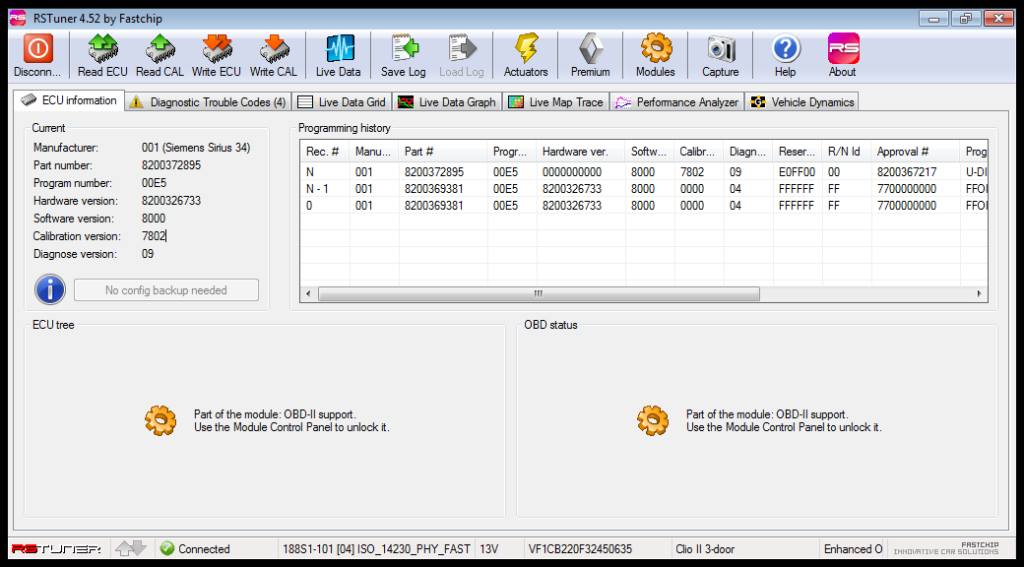Viewport: 1024px width, 567px height.
Task: Open Live Data from the toolbar
Action: [x=338, y=49]
